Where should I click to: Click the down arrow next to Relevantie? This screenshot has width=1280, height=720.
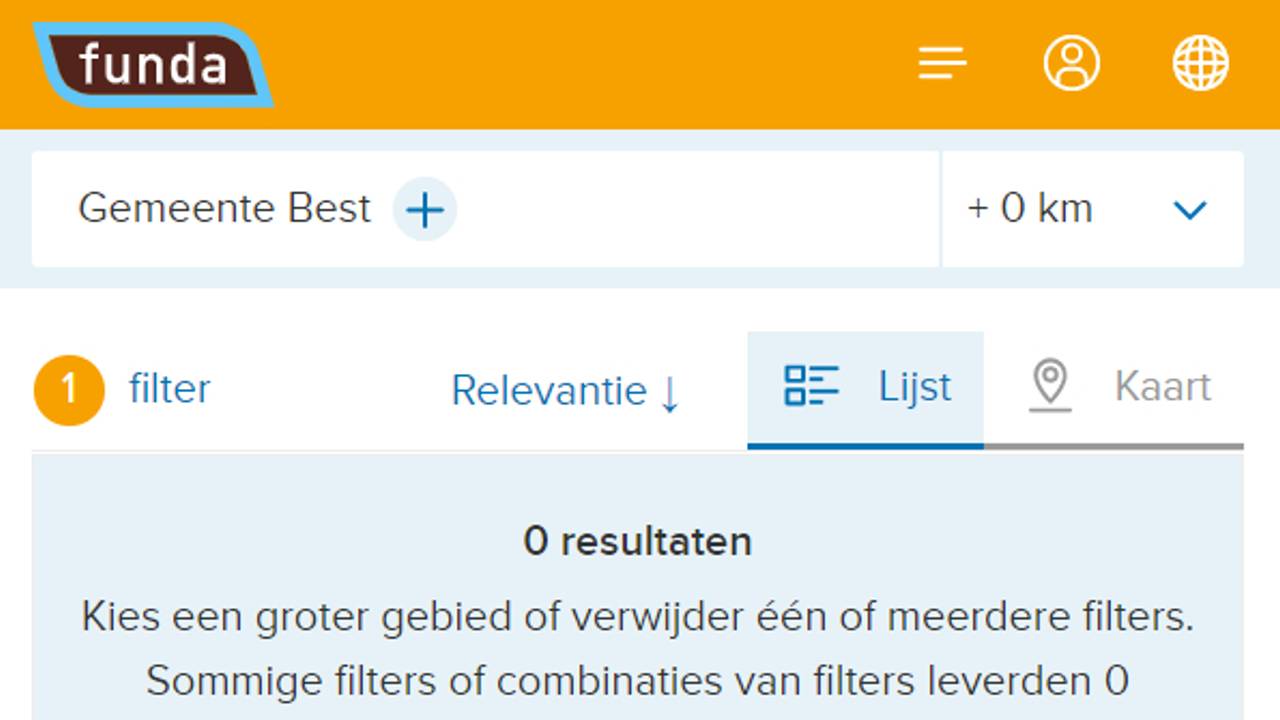point(672,392)
